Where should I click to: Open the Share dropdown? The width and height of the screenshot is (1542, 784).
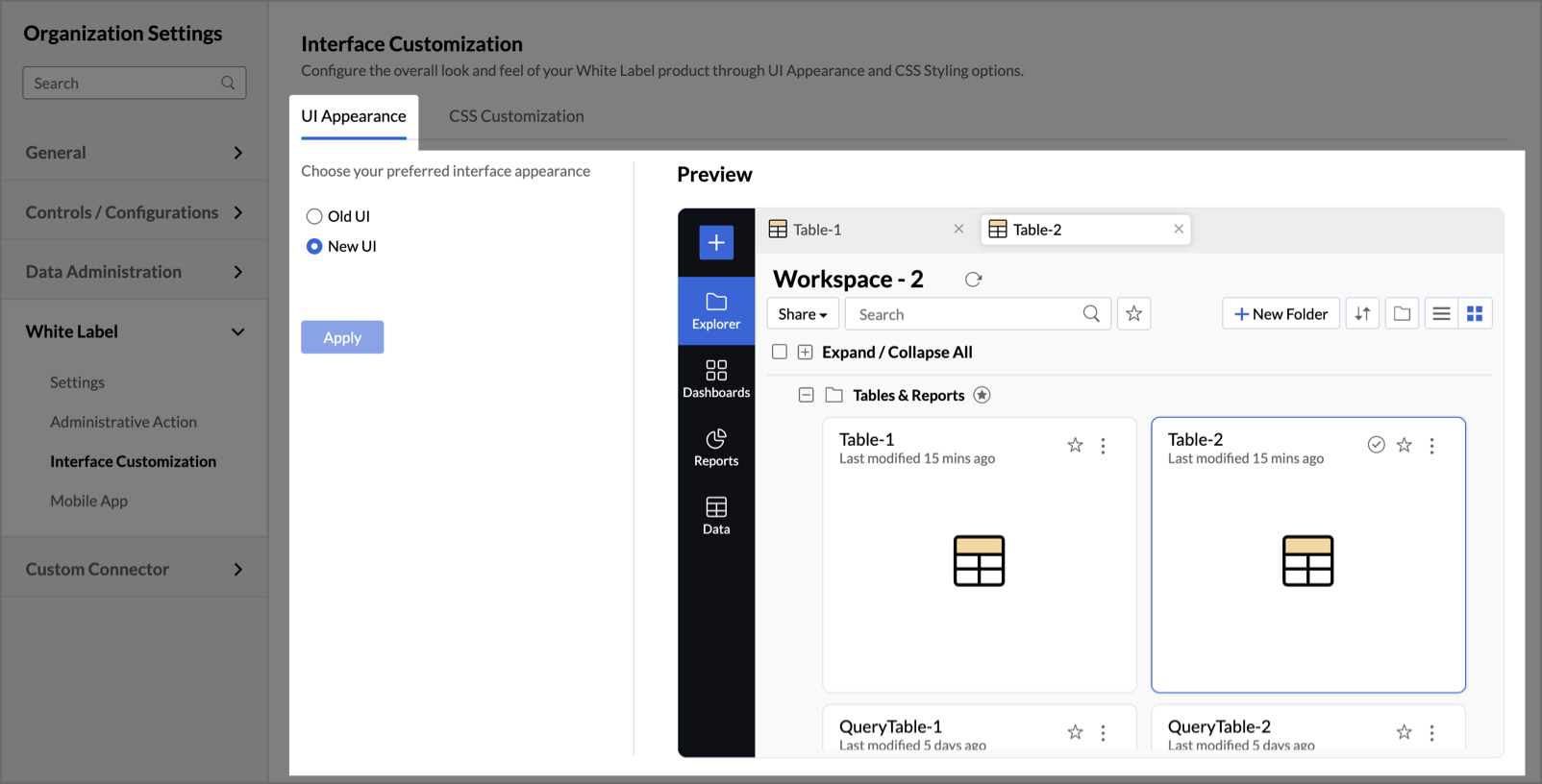pos(802,314)
